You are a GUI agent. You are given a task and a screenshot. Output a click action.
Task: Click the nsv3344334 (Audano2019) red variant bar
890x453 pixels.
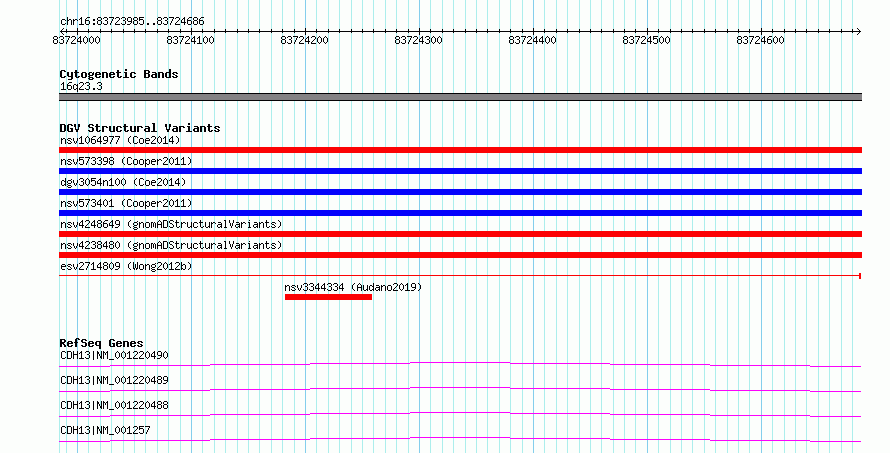click(x=328, y=297)
